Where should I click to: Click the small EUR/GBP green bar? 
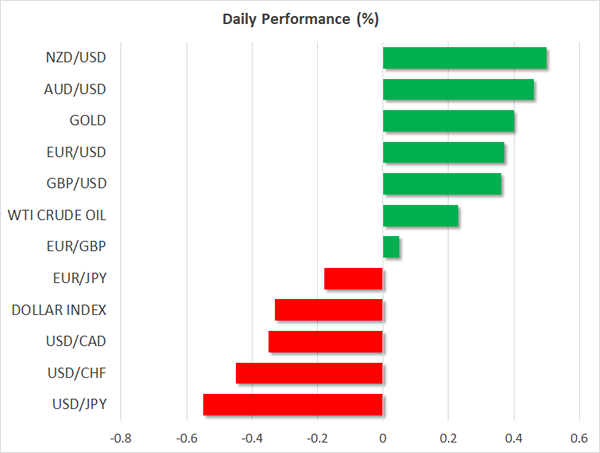pos(391,247)
